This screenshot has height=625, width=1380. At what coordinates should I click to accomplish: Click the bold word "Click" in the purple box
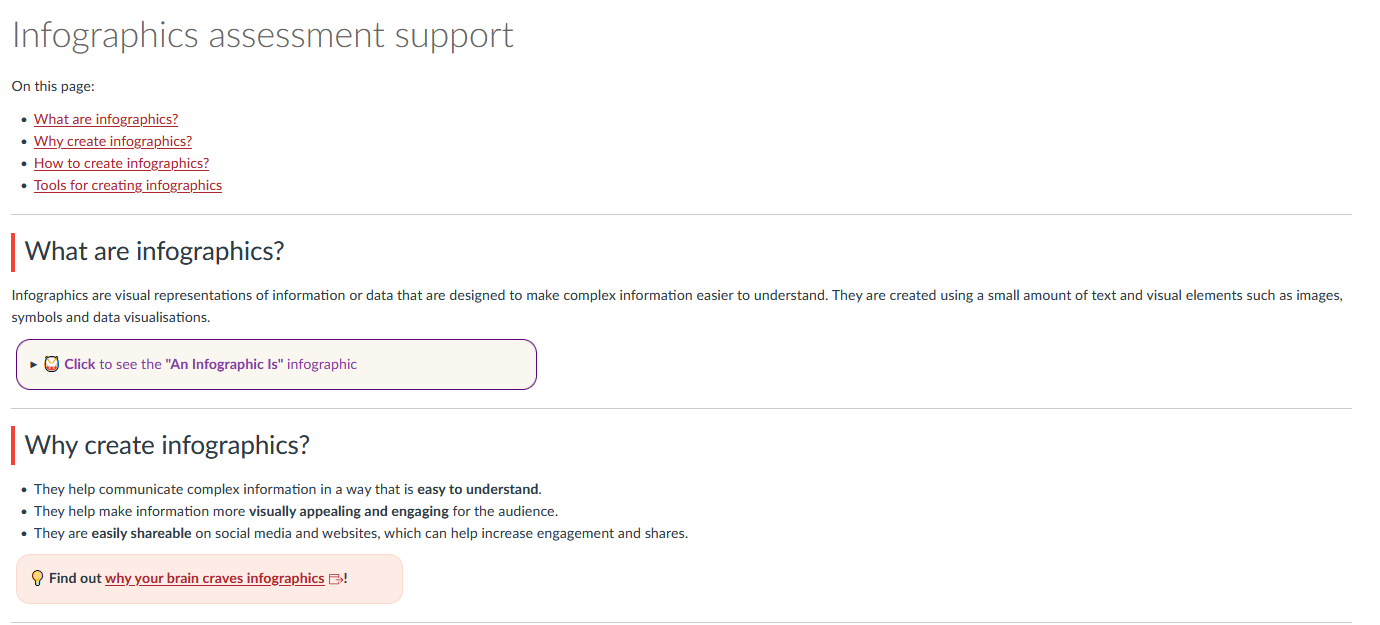[x=80, y=364]
